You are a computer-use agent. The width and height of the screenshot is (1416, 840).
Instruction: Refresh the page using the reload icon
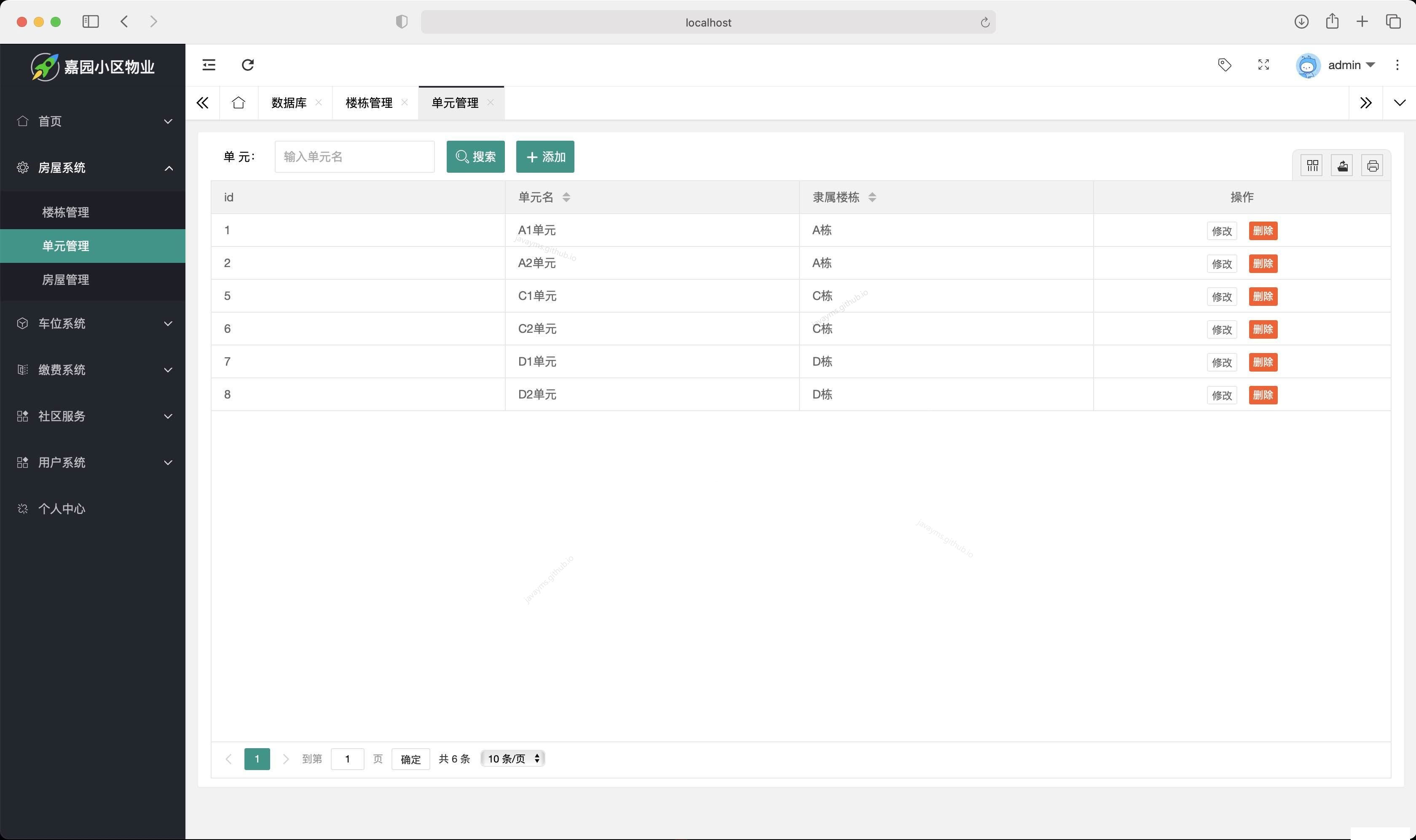(x=247, y=65)
